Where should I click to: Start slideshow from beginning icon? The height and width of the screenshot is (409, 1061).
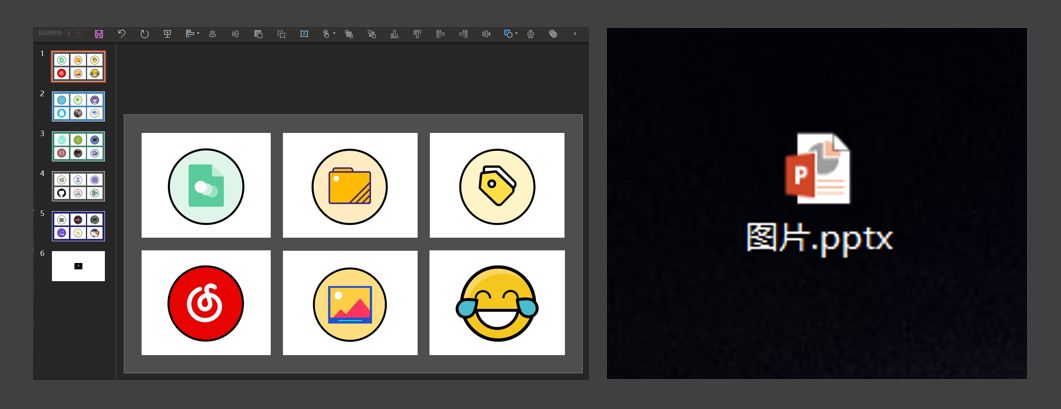tap(167, 34)
